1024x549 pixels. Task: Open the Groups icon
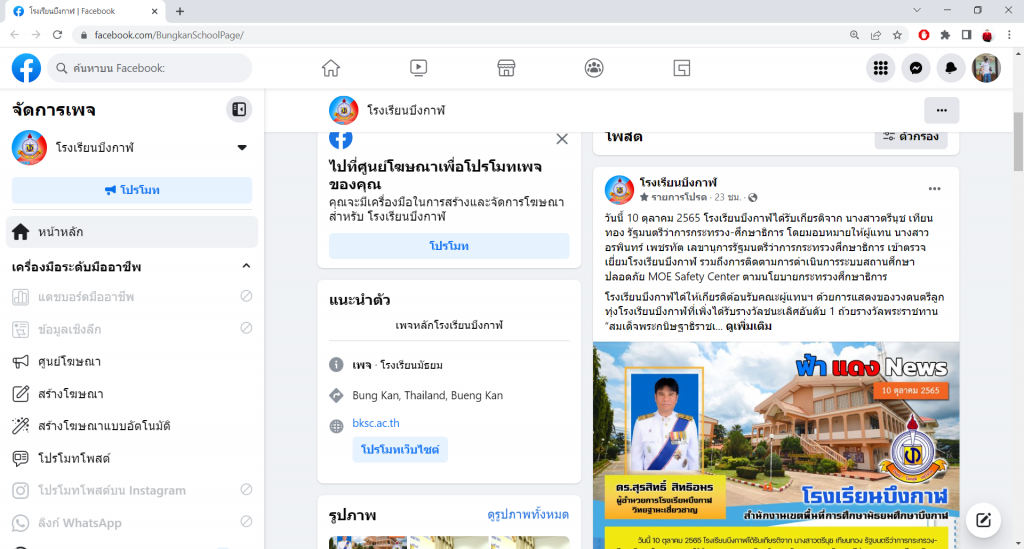click(x=594, y=68)
